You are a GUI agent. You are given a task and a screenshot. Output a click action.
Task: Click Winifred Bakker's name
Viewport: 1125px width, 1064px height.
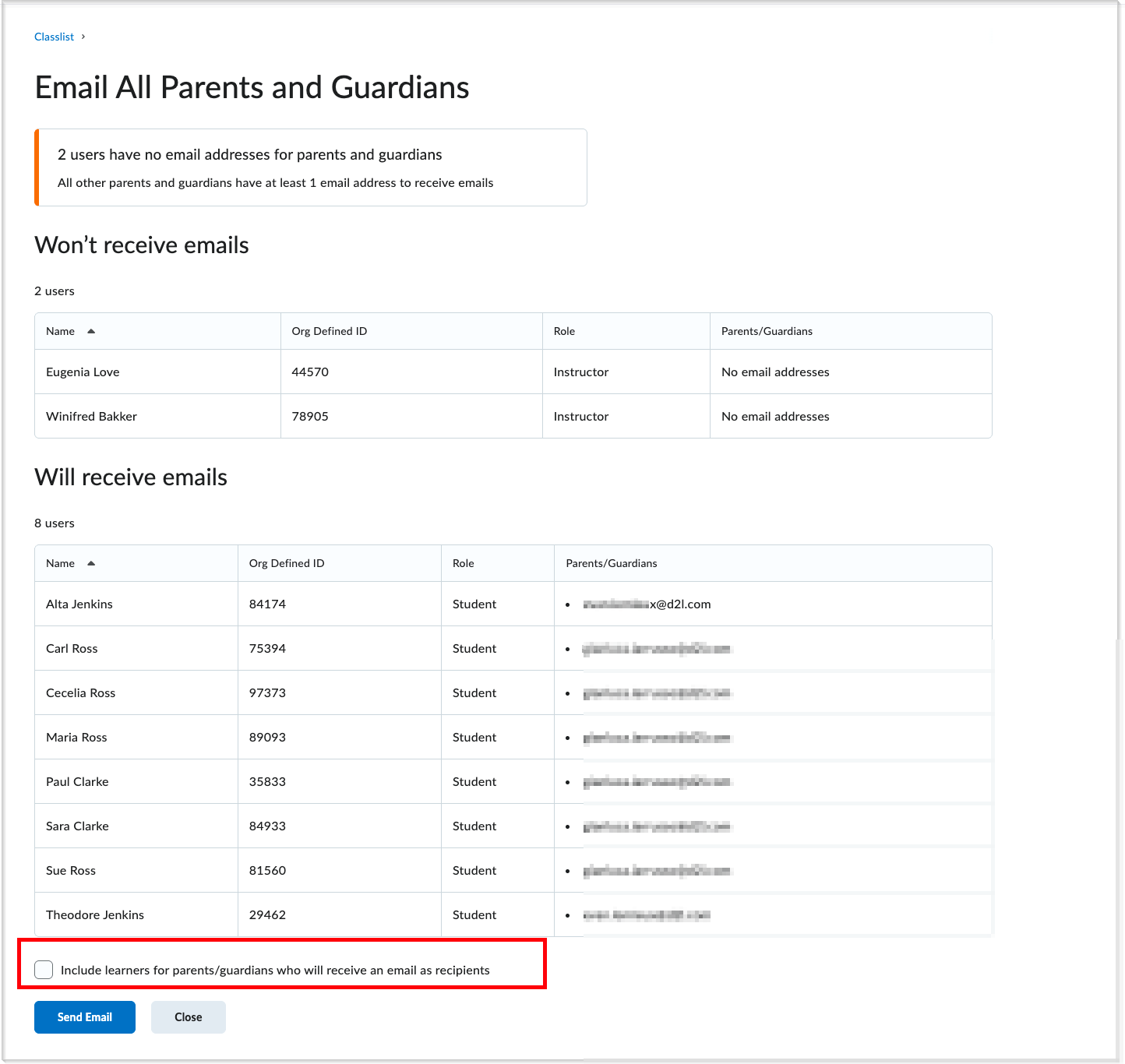click(91, 416)
